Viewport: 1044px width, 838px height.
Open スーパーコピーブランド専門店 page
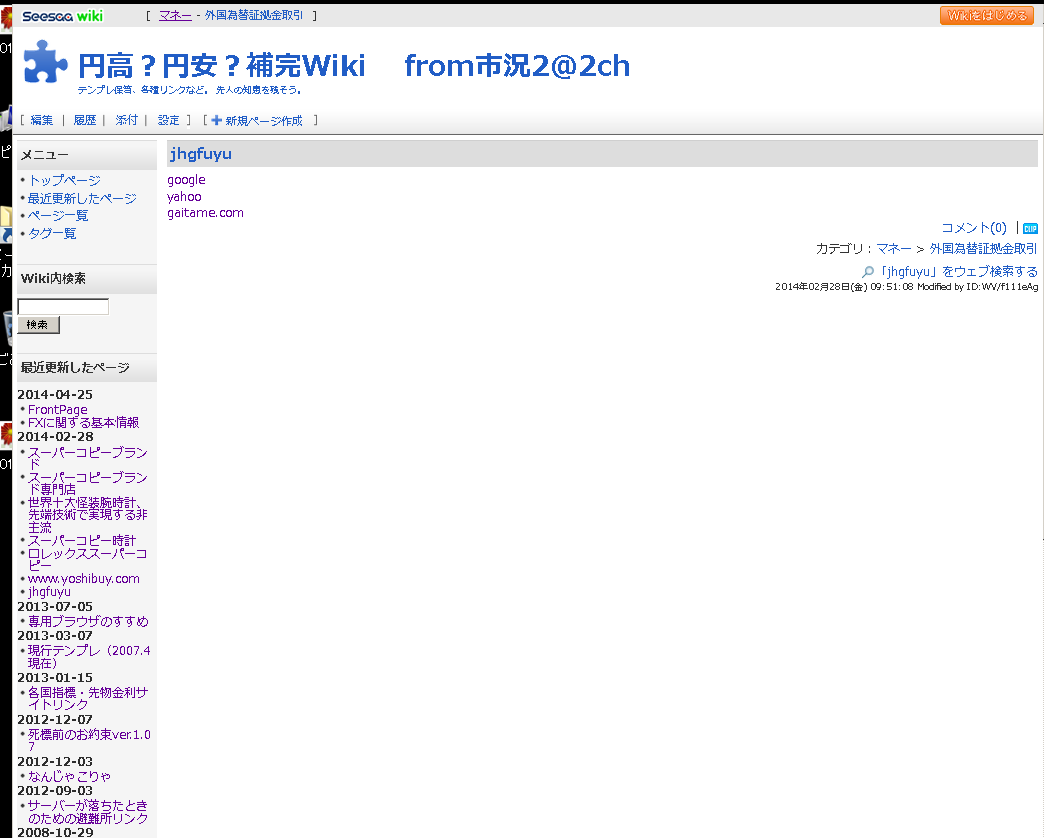[x=87, y=483]
